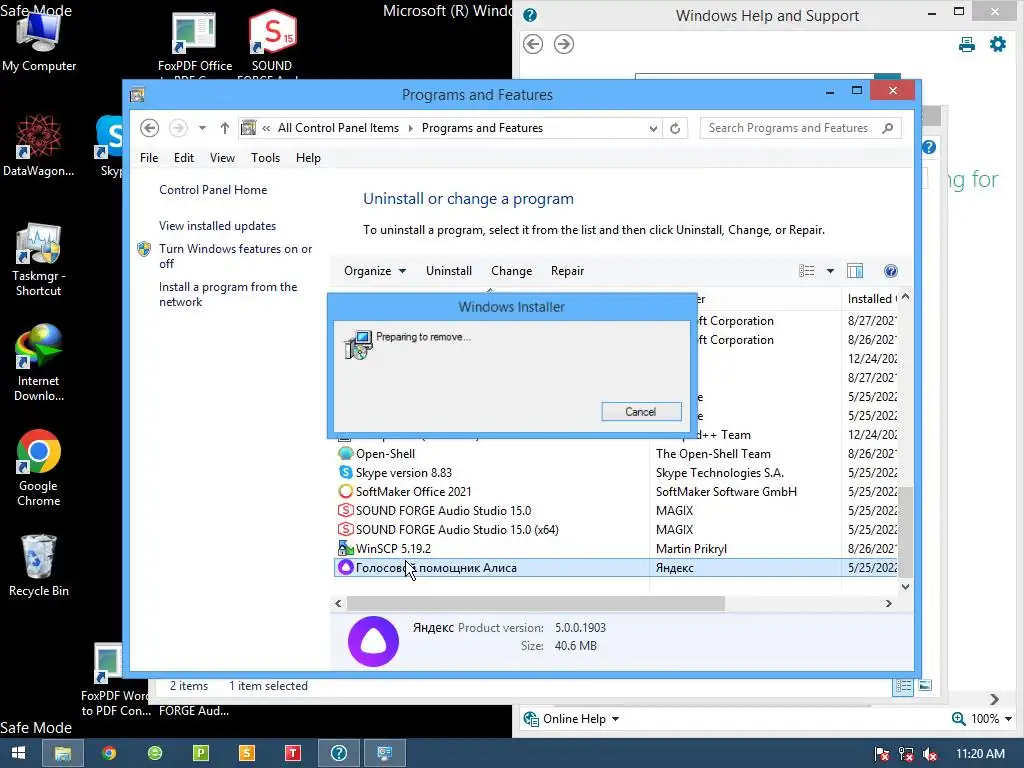Cancel the Windows Installer removal
Screen dimensions: 1024x768
click(641, 411)
